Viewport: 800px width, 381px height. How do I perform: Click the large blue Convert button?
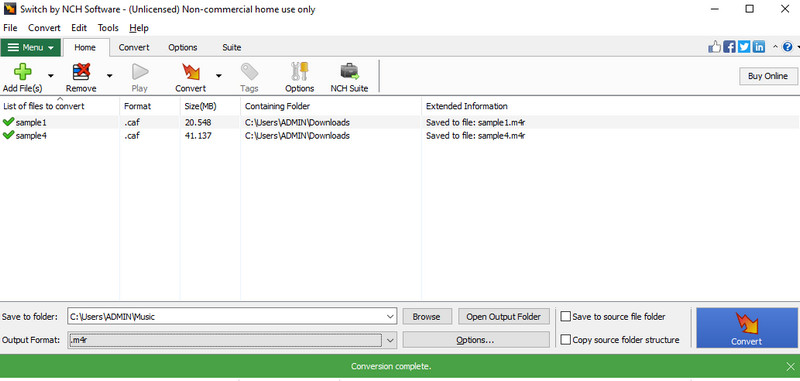tap(747, 328)
